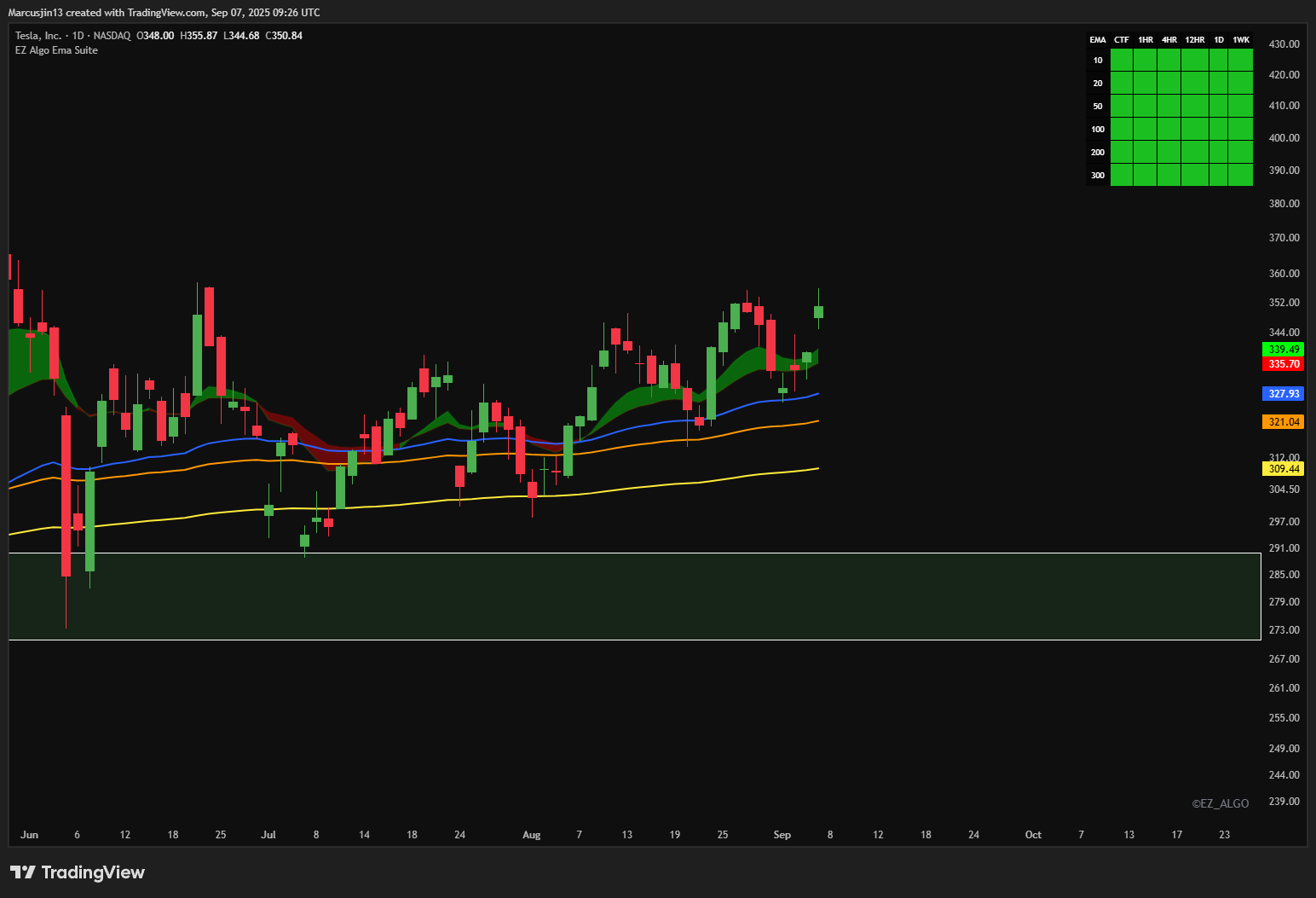This screenshot has height=898, width=1316.
Task: Click the red 335.70 price label
Action: tap(1283, 364)
